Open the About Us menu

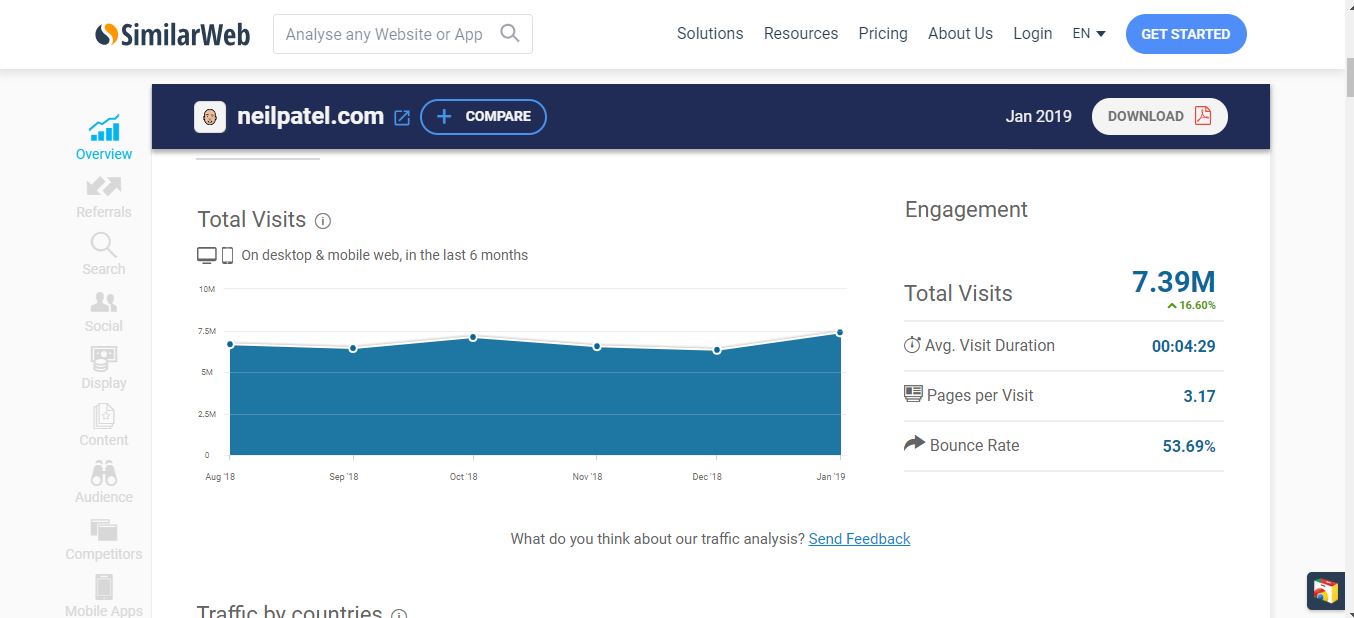(x=960, y=33)
